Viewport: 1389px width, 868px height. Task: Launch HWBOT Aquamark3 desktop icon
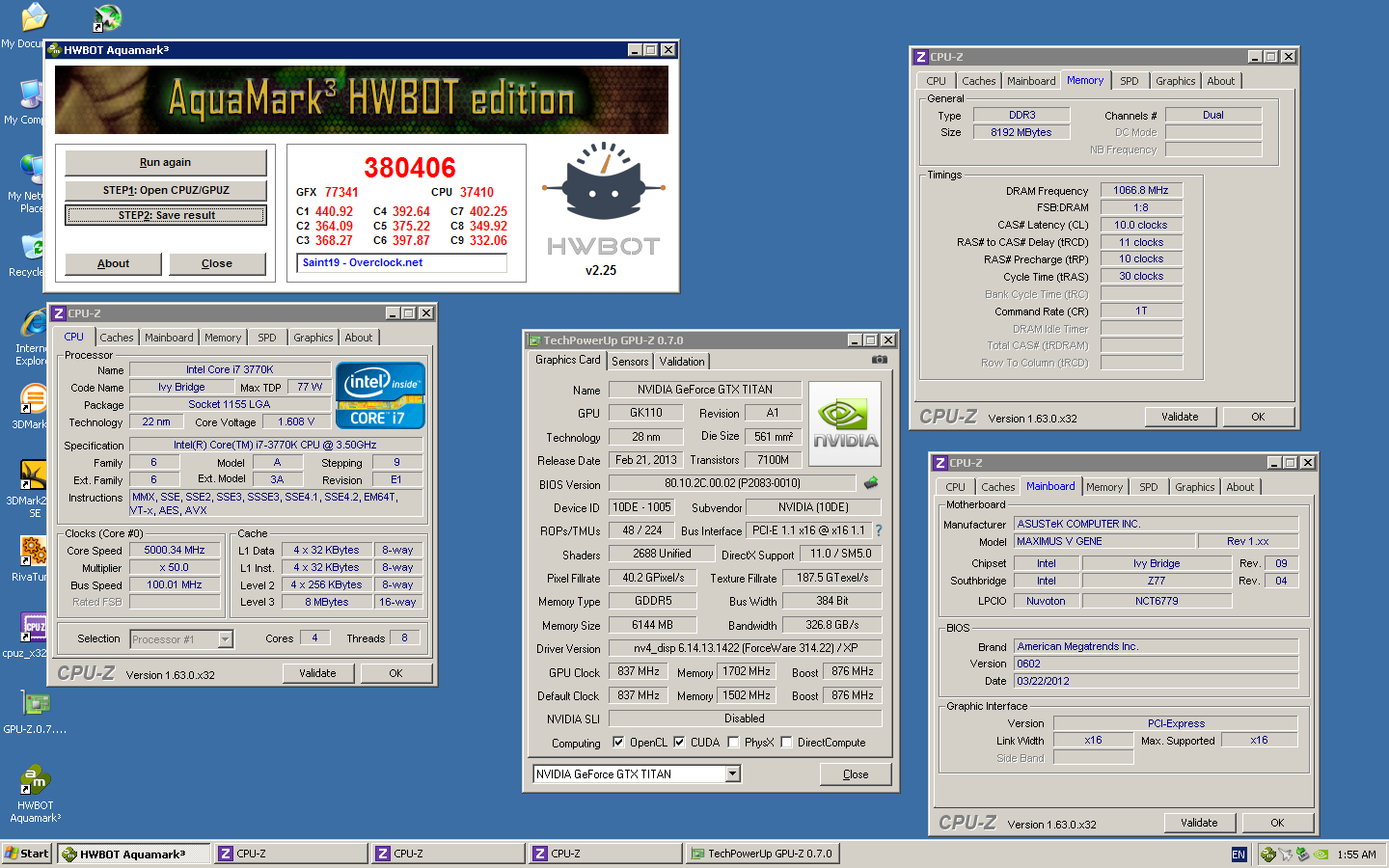pyautogui.click(x=35, y=780)
